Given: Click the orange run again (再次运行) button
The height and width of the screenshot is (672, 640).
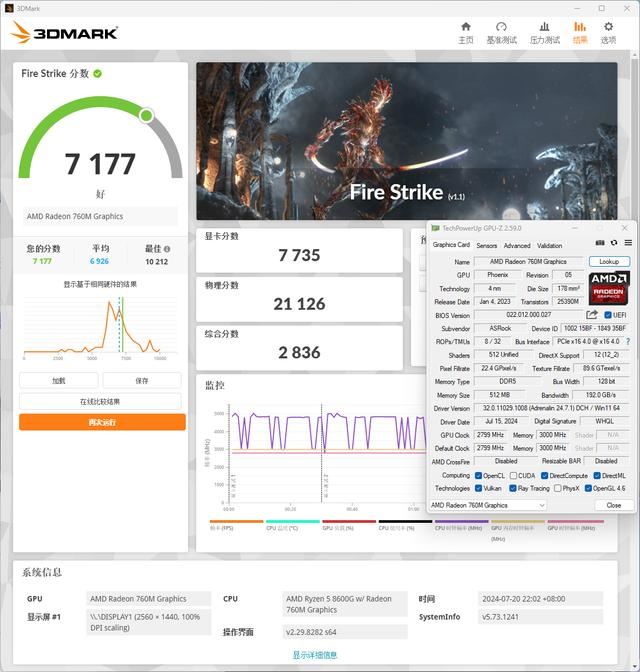Looking at the screenshot, I should point(102,422).
